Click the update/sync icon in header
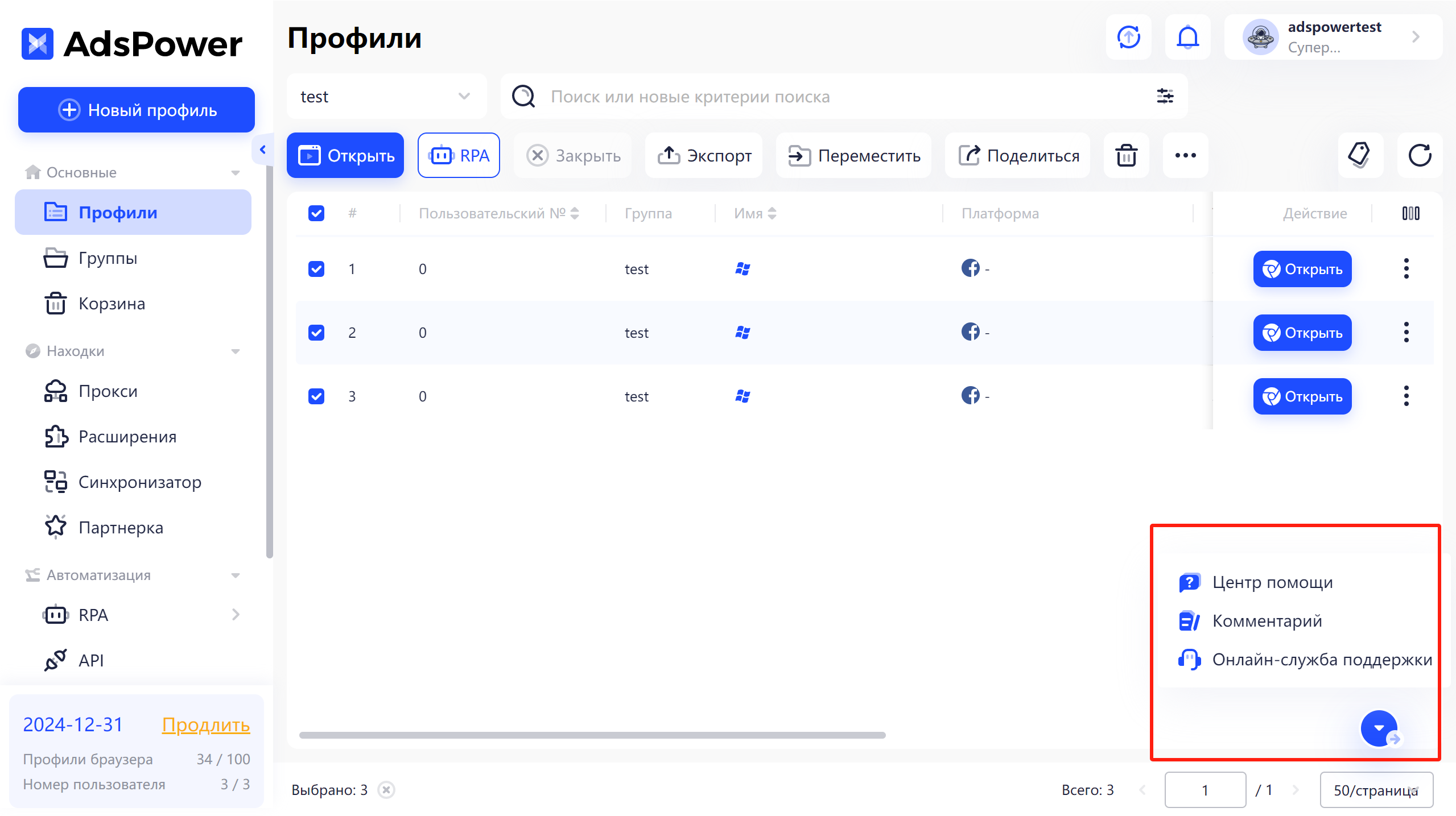The height and width of the screenshot is (816, 1456). (x=1128, y=38)
